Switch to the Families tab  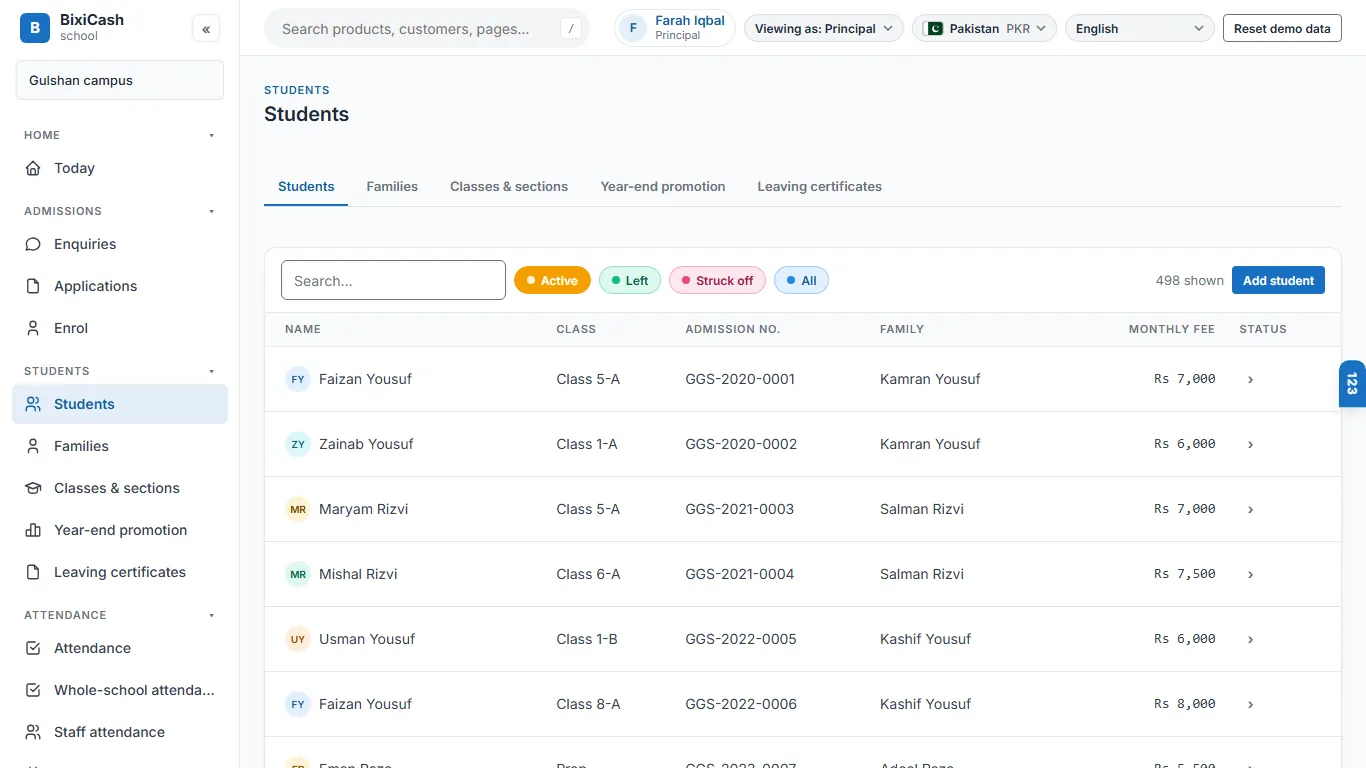[x=392, y=187]
